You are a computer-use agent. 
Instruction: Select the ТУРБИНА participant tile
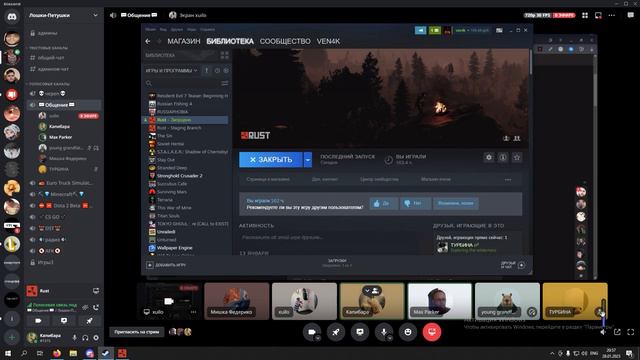pyautogui.click(x=575, y=301)
